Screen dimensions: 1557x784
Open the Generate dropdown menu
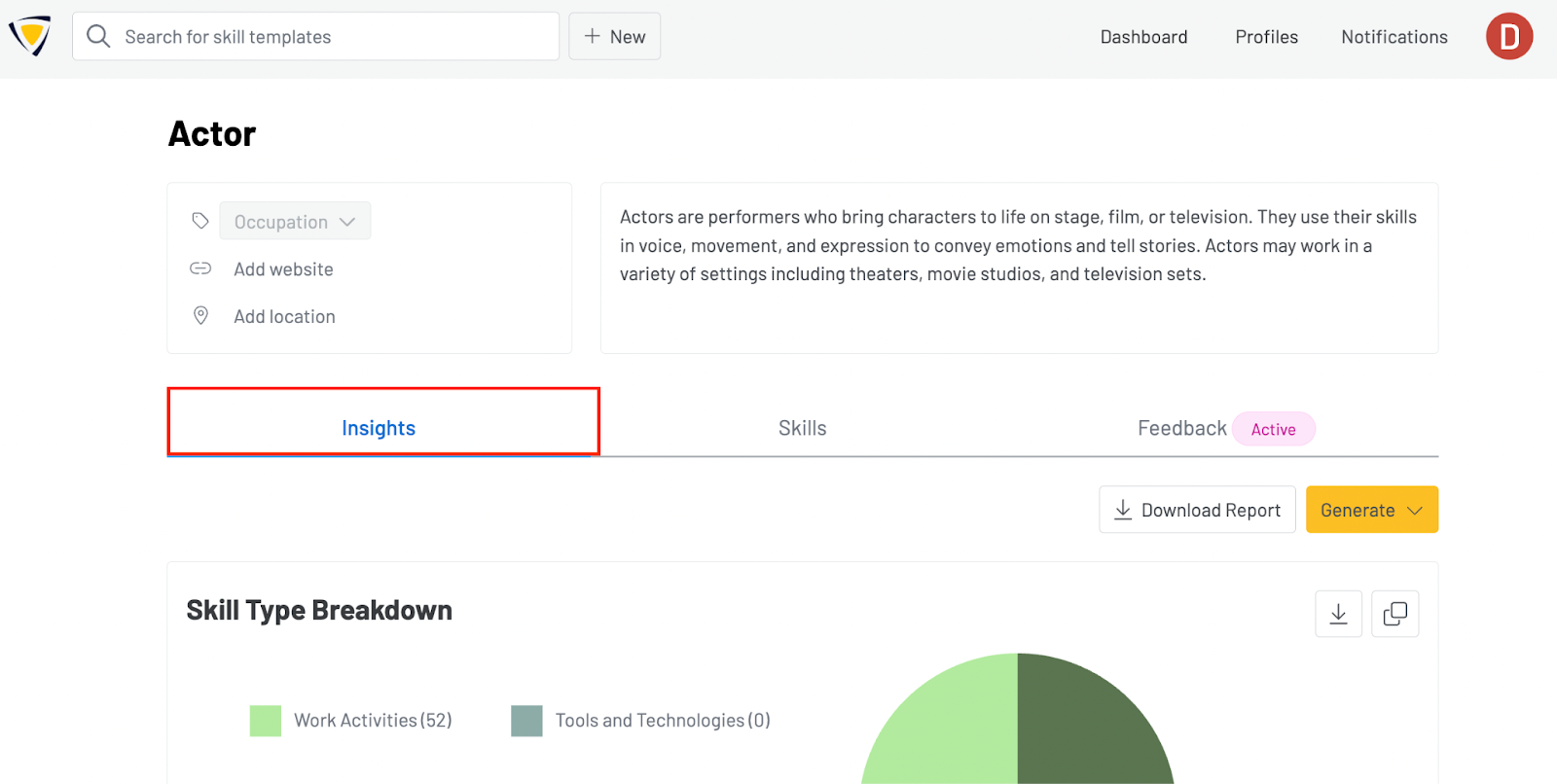pos(1371,510)
